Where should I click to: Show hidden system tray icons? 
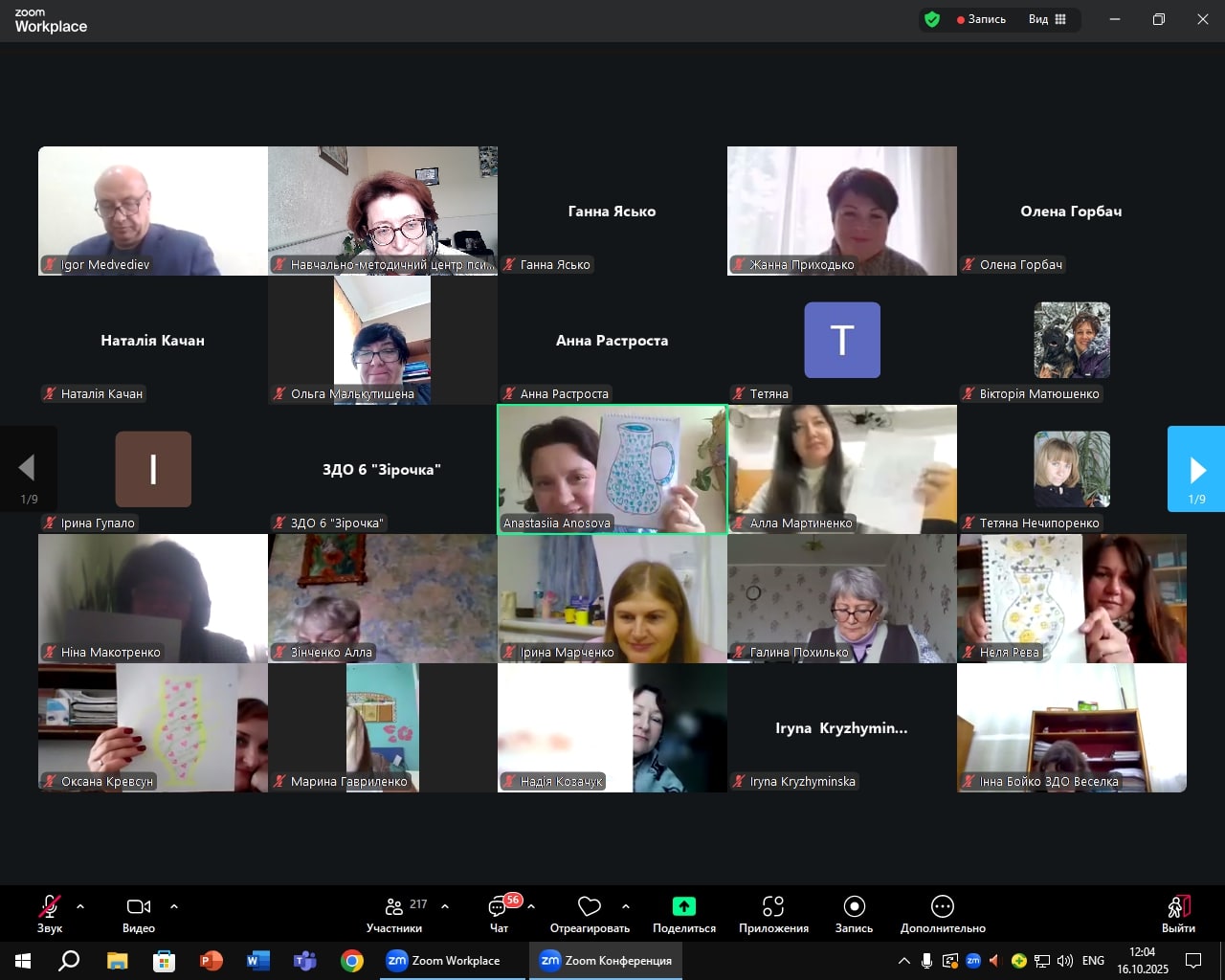(903, 961)
